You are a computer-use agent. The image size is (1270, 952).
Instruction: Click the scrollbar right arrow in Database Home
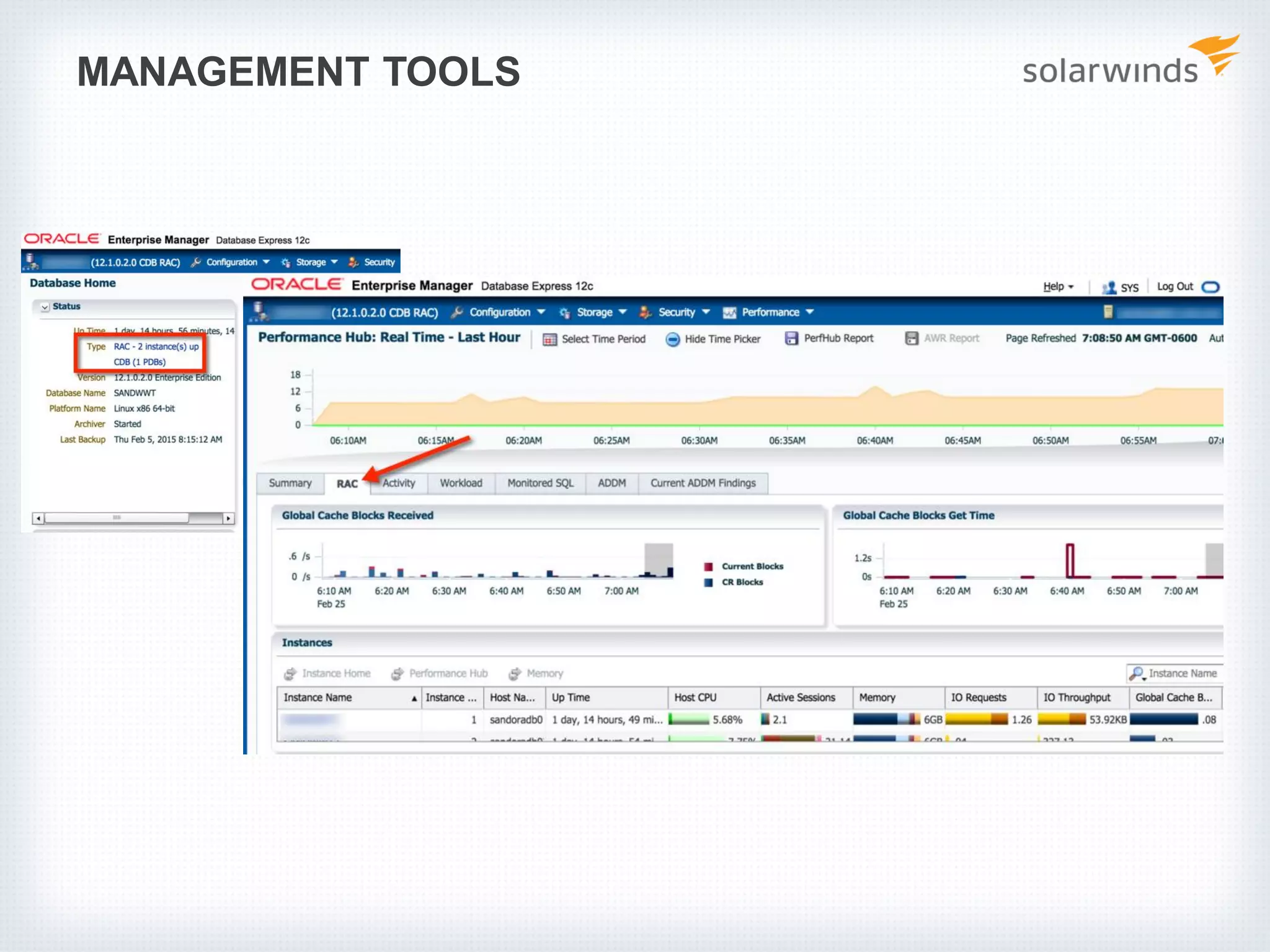[x=228, y=518]
